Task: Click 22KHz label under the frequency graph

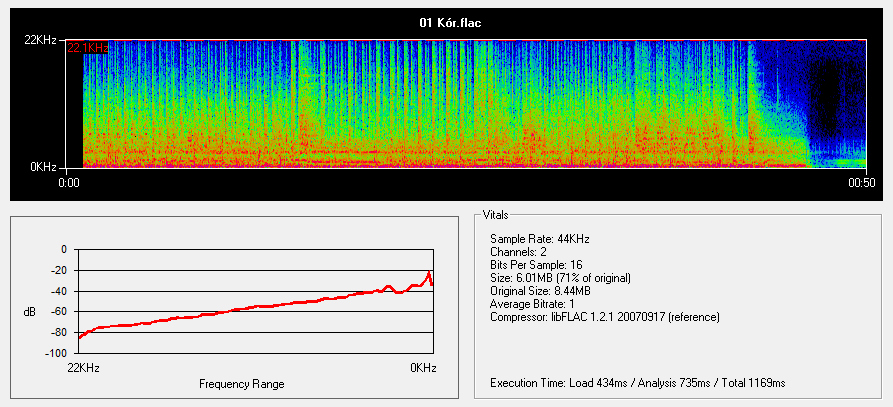Action: coord(81,368)
